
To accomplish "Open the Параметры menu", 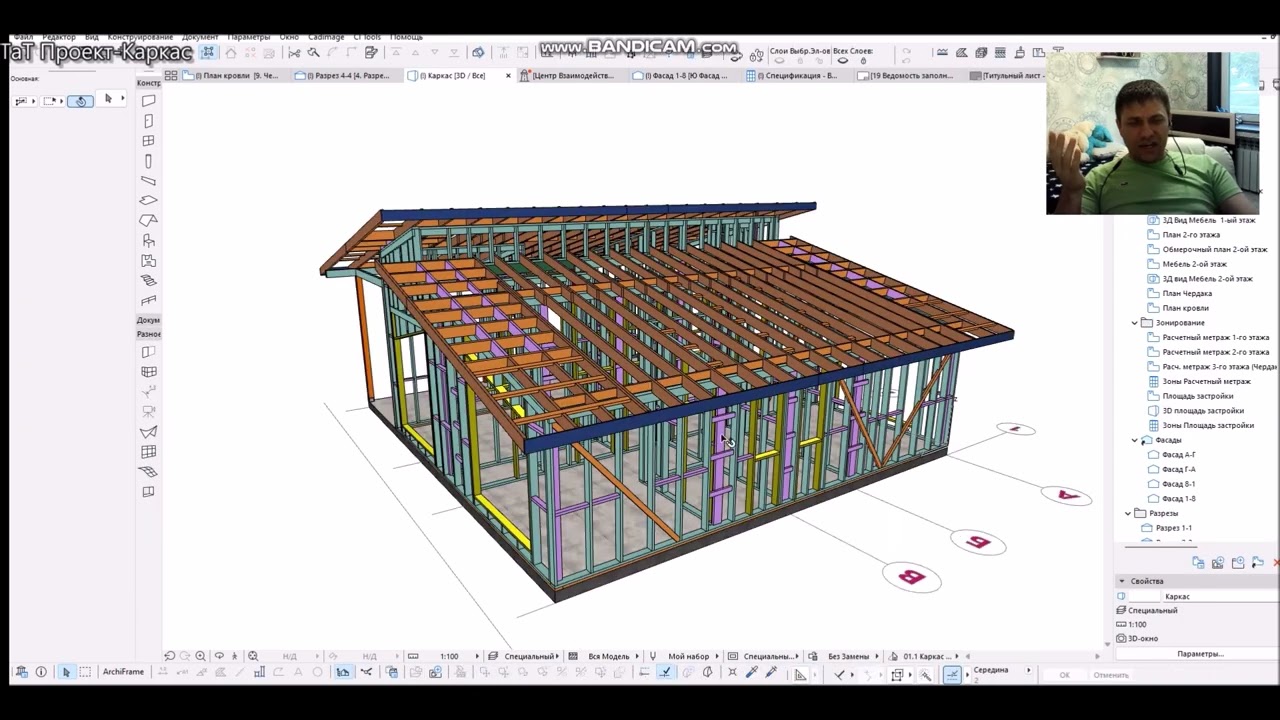I will click(249, 37).
